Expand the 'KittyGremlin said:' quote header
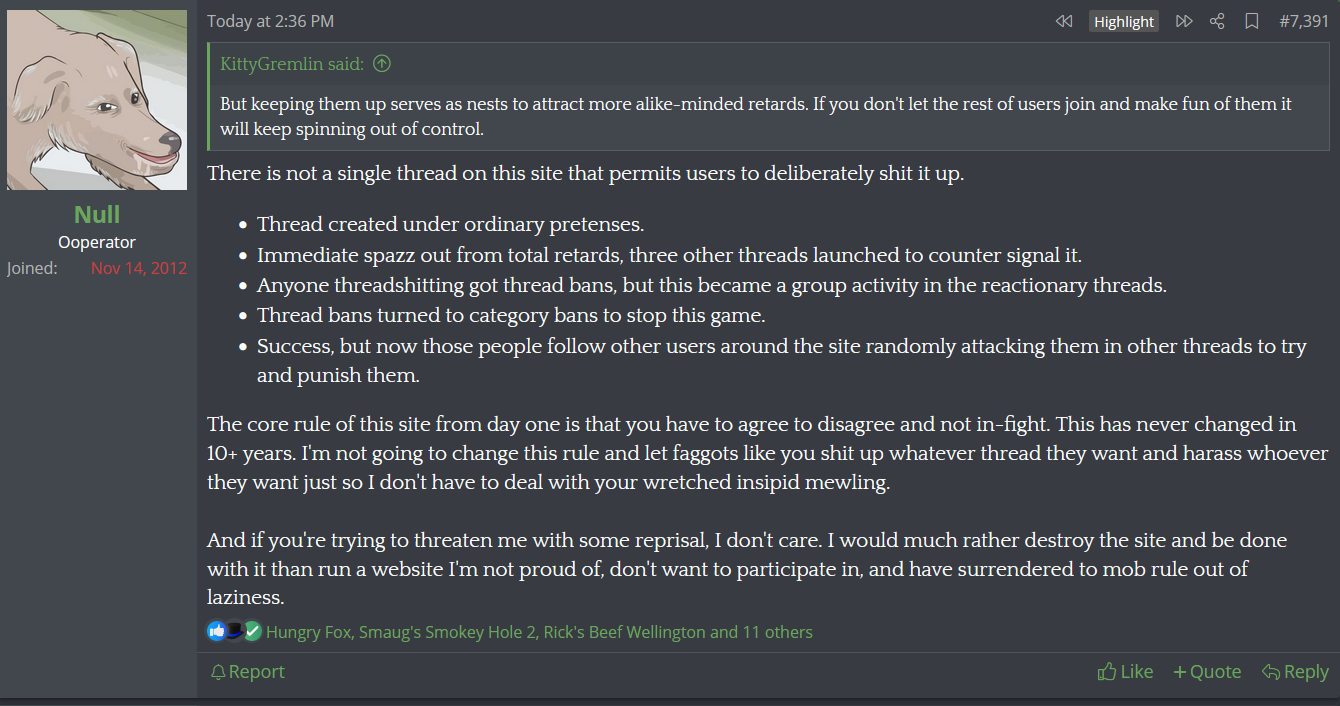 (292, 64)
